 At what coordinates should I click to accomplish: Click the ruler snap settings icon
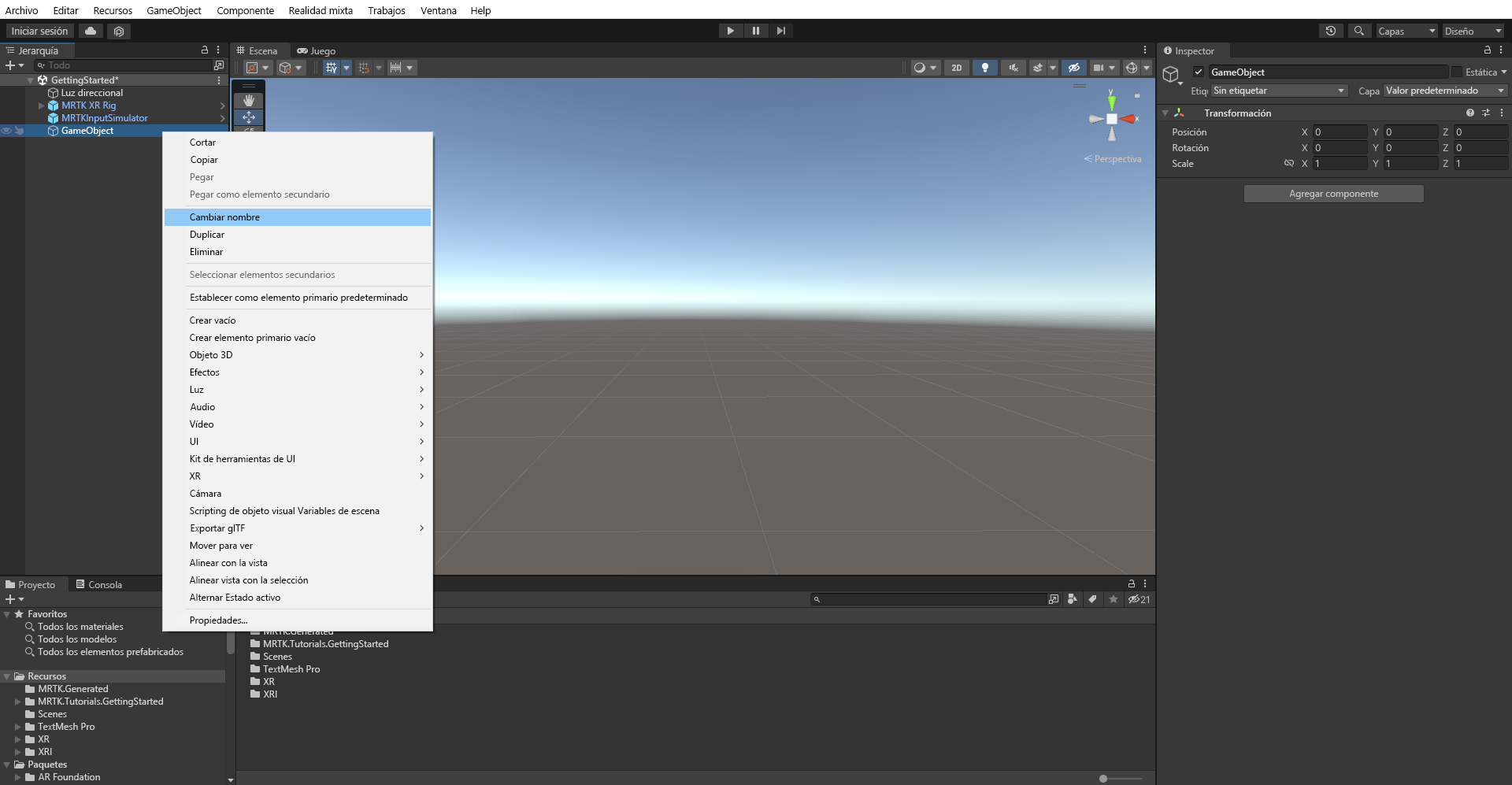pos(396,68)
